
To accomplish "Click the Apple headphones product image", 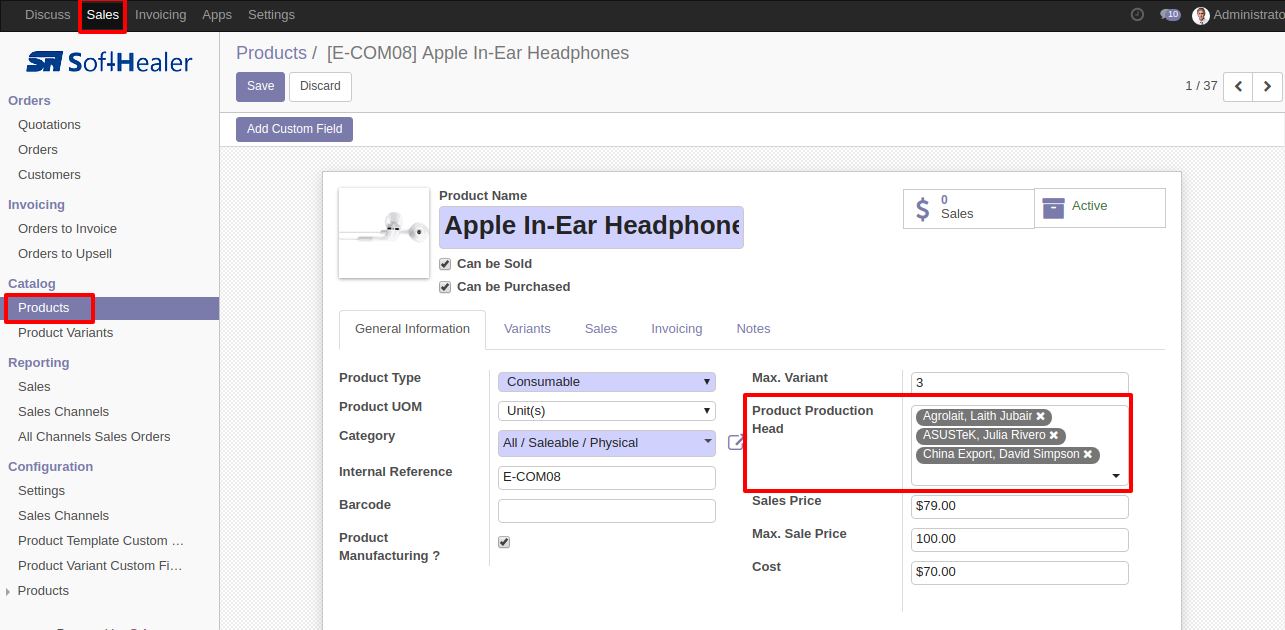I will point(384,233).
